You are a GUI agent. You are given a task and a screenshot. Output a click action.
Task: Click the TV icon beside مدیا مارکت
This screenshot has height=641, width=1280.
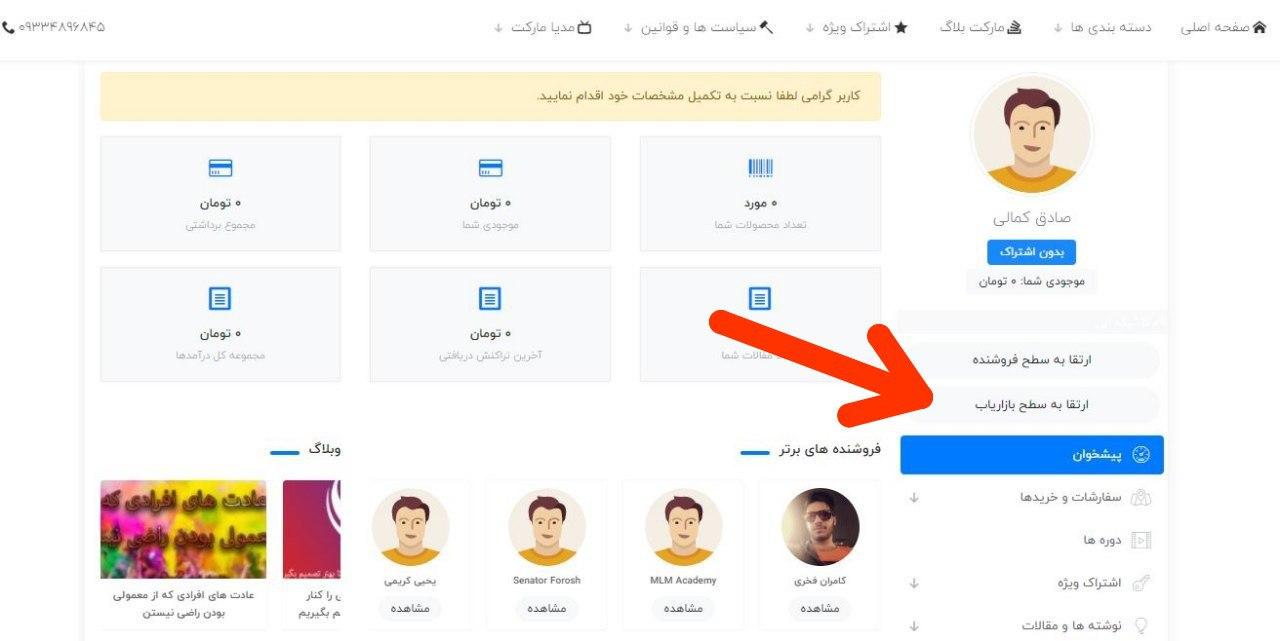coord(585,27)
